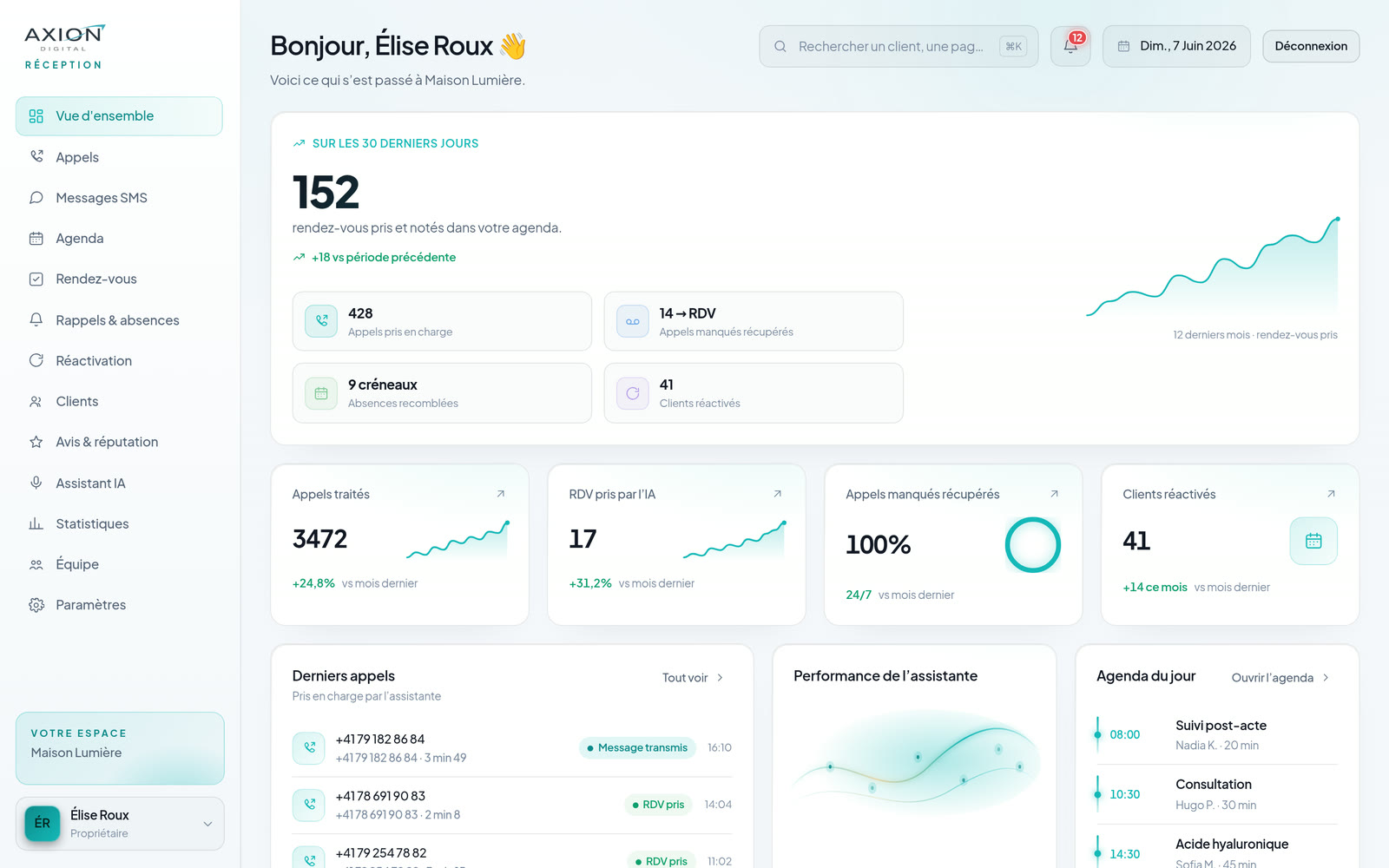Screen dimensions: 1389x868
Task: Click the 12 derniers mois rendez-vous chart
Action: [x=1212, y=267]
